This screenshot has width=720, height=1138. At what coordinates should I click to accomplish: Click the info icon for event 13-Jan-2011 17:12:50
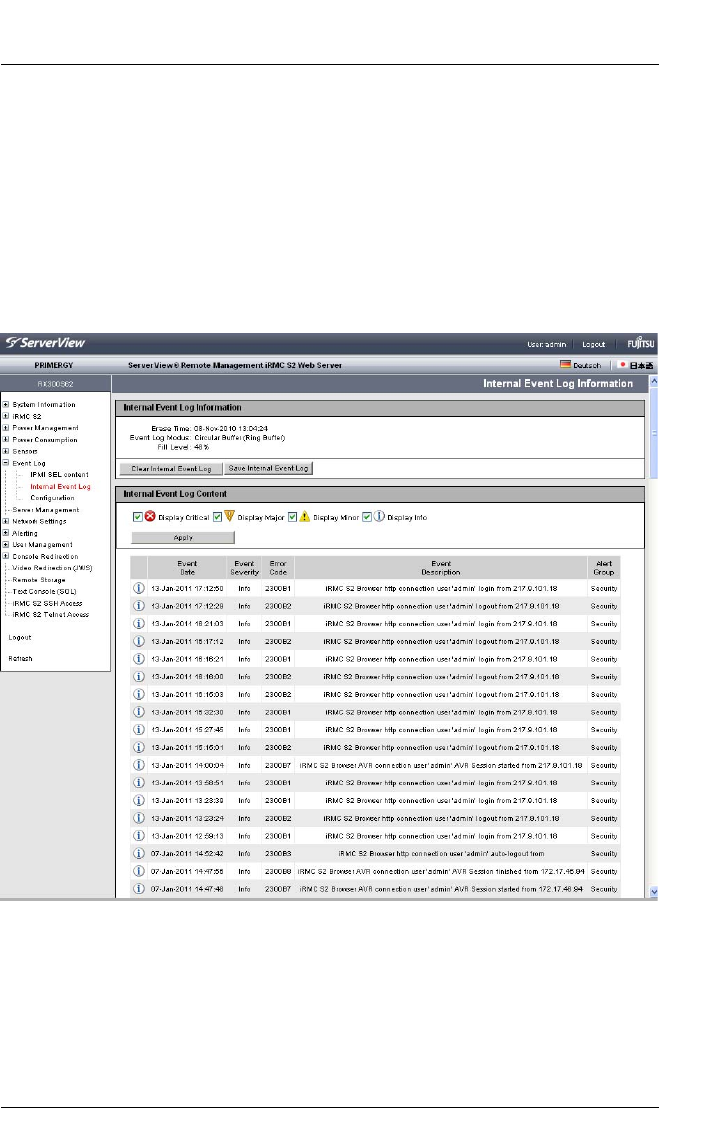[139, 588]
